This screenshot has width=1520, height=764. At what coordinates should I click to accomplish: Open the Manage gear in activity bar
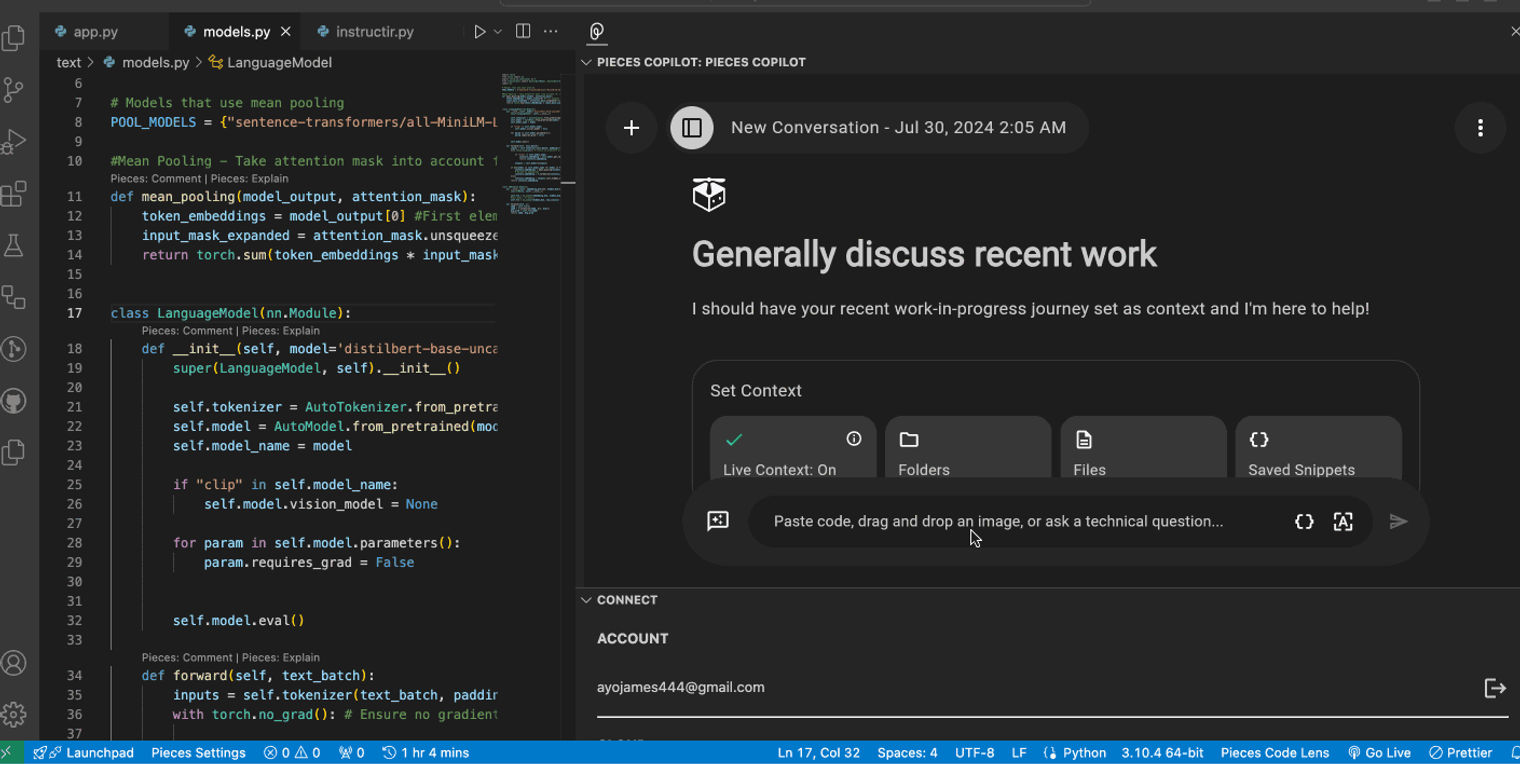(x=14, y=714)
